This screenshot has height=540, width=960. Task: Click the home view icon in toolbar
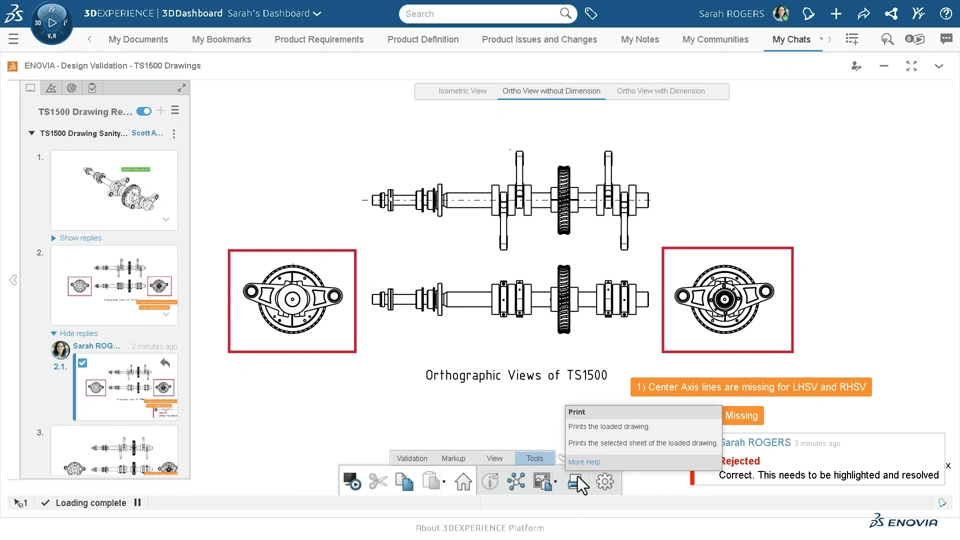(x=463, y=482)
